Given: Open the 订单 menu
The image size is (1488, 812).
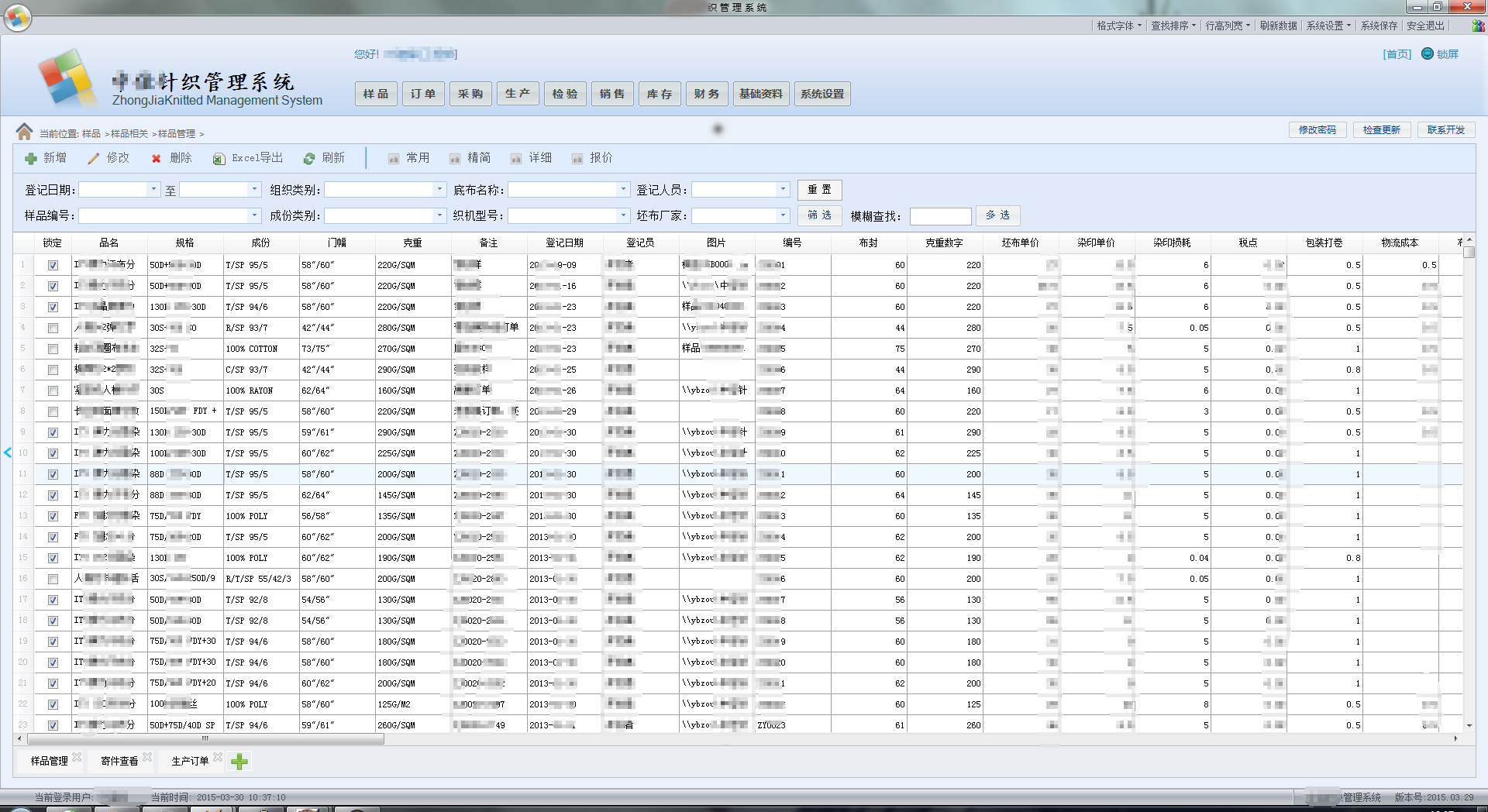Looking at the screenshot, I should coord(423,94).
